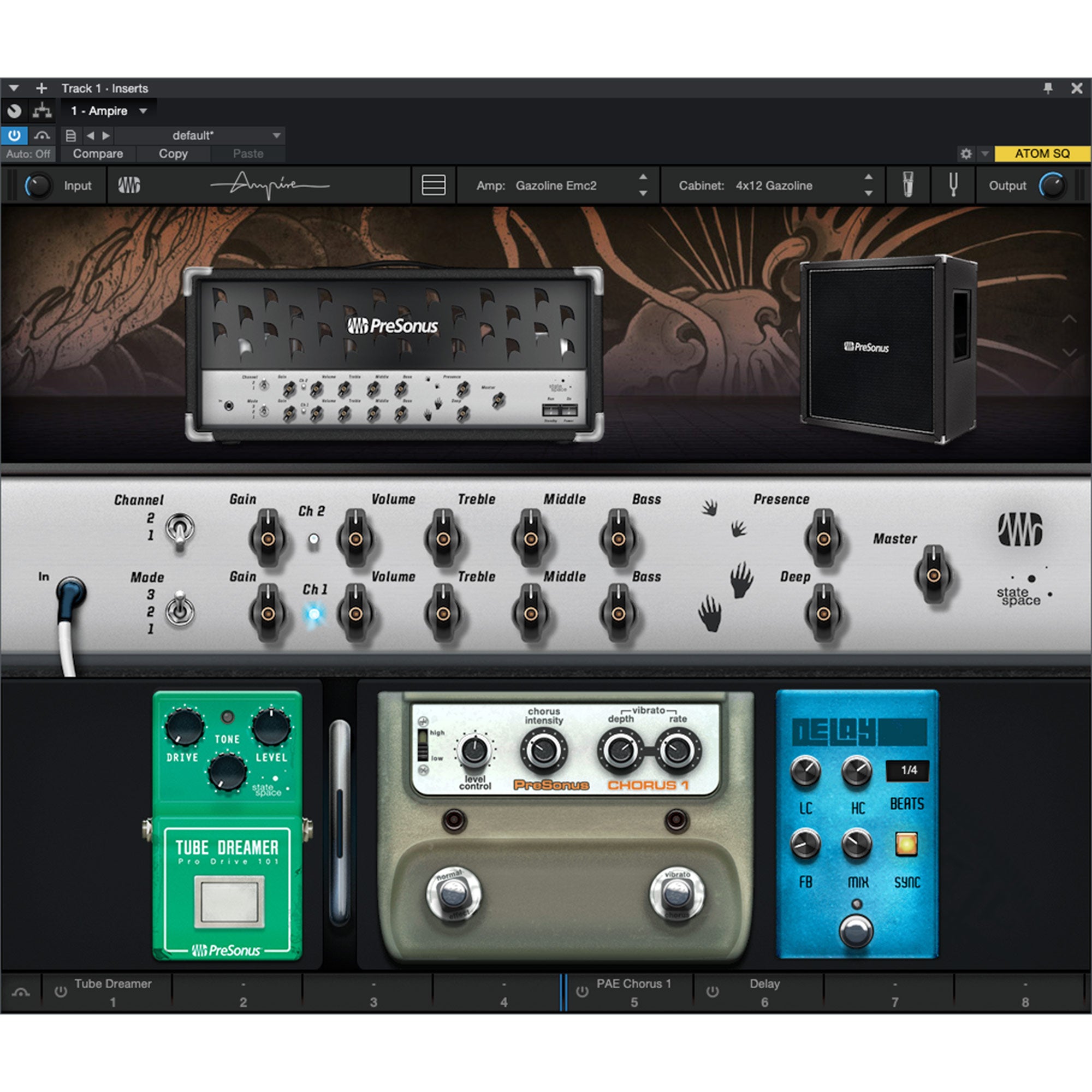Image resolution: width=1092 pixels, height=1092 pixels.
Task: Select the PAE Chorus 1 slot
Action: coord(633,992)
